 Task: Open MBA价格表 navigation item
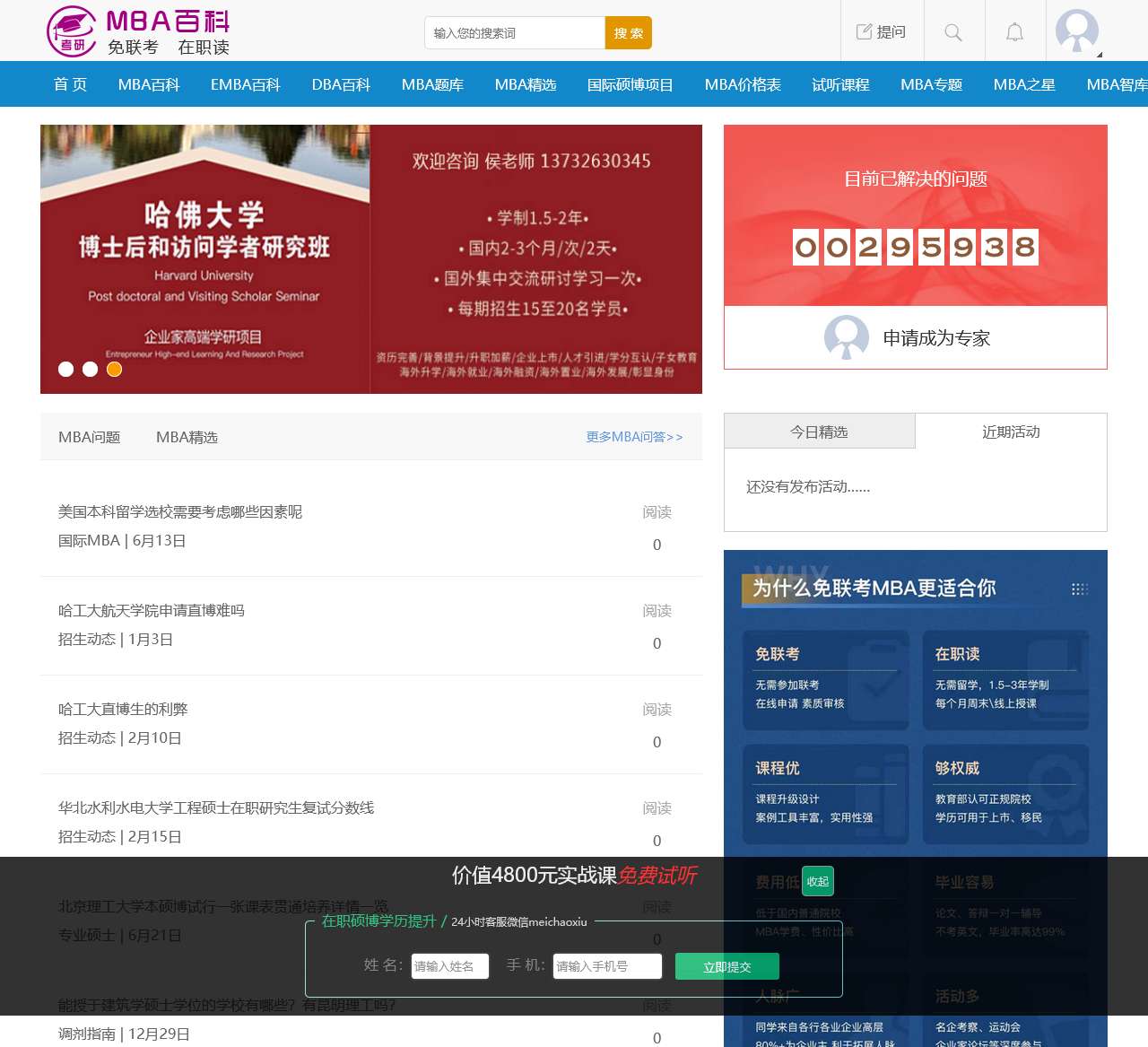pyautogui.click(x=743, y=84)
